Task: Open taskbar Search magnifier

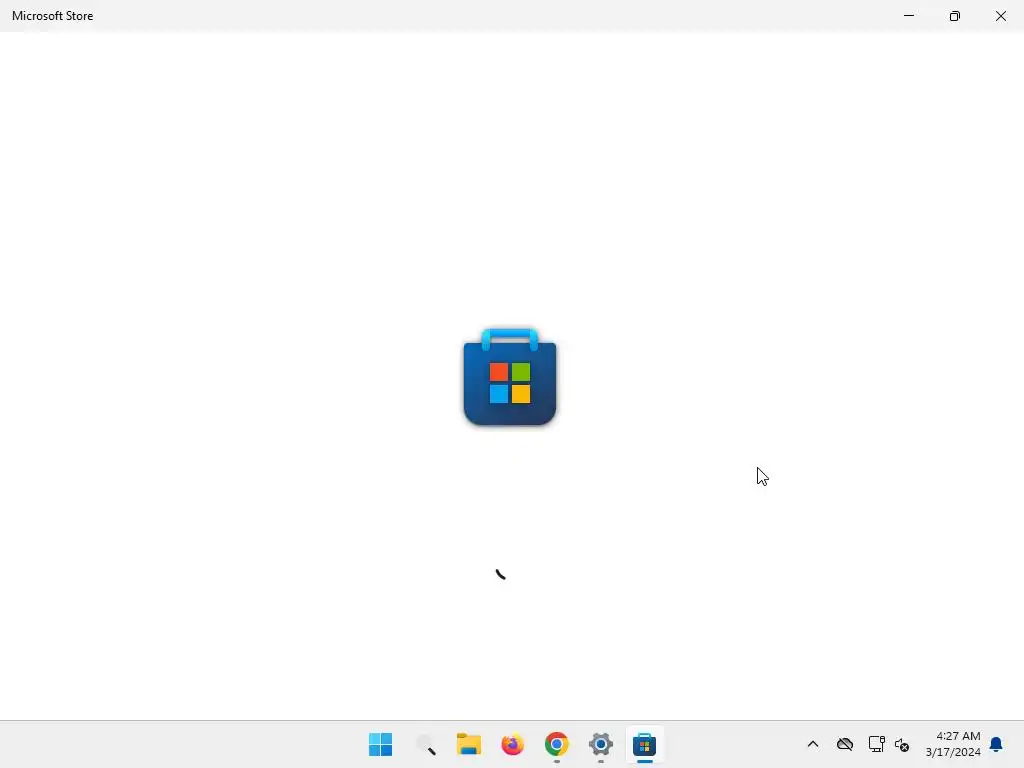Action: point(425,744)
